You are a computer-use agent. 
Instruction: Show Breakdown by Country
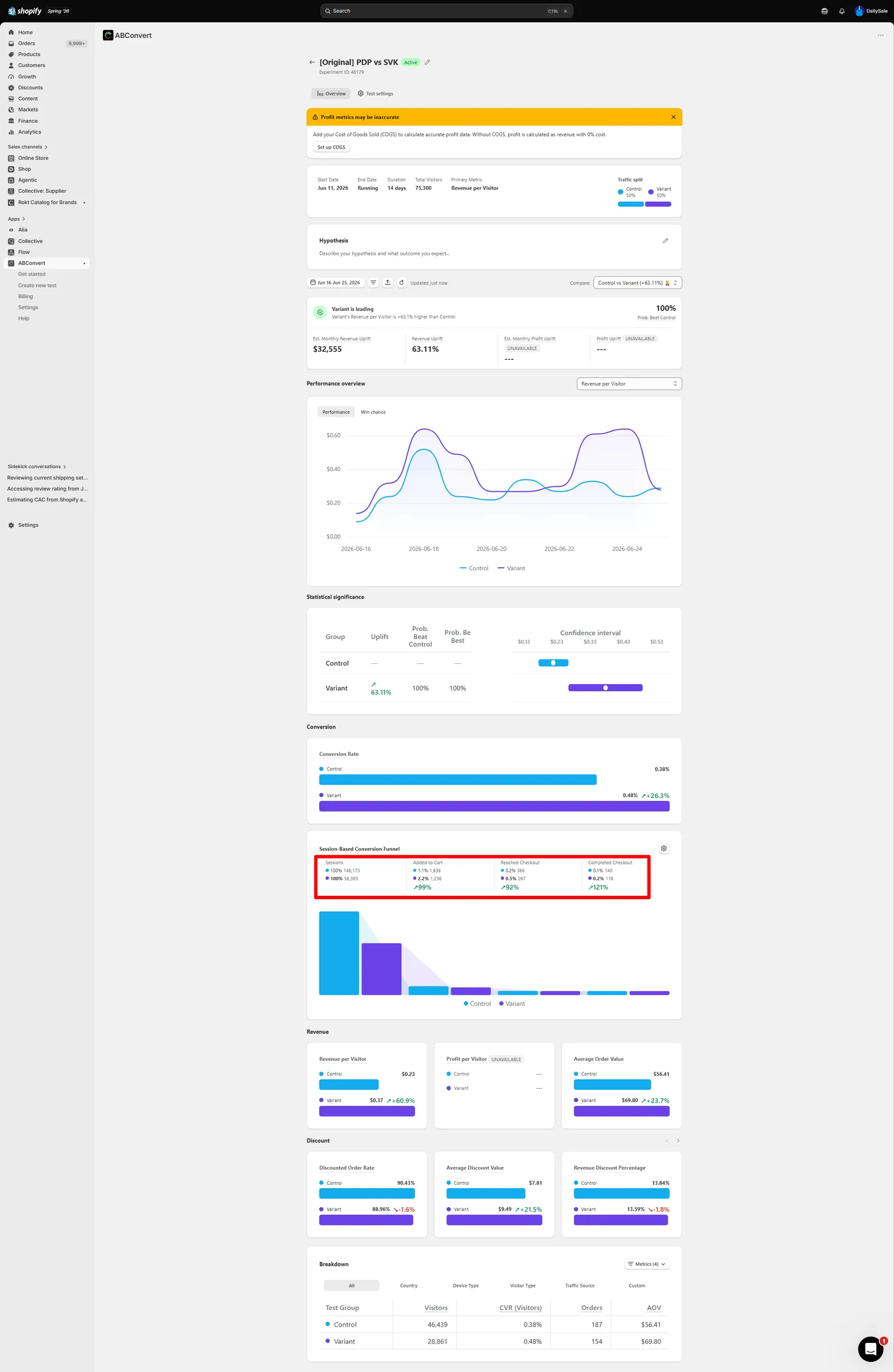pyautogui.click(x=408, y=1285)
